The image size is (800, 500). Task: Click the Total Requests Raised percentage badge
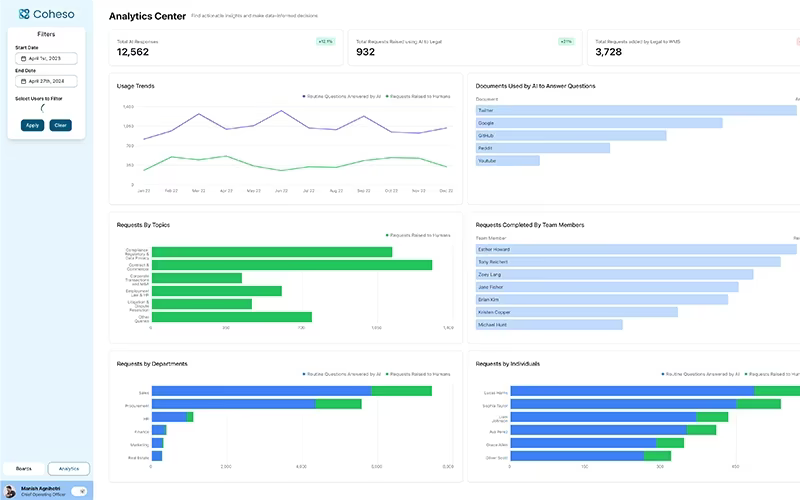[566, 41]
